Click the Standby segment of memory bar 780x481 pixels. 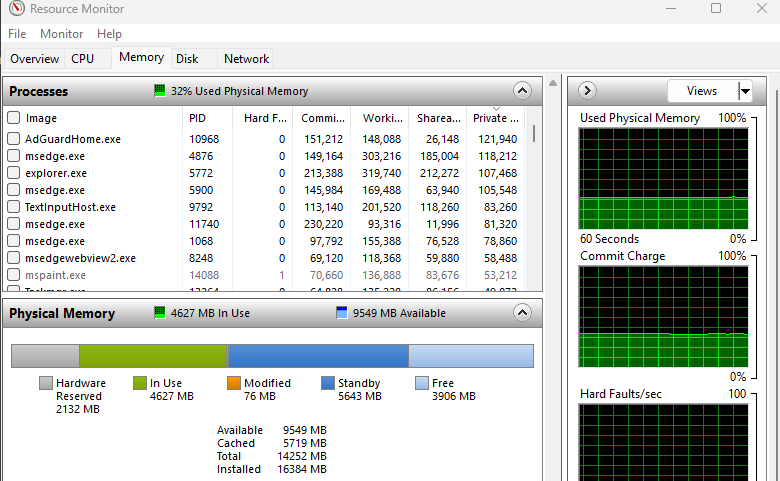click(x=318, y=356)
